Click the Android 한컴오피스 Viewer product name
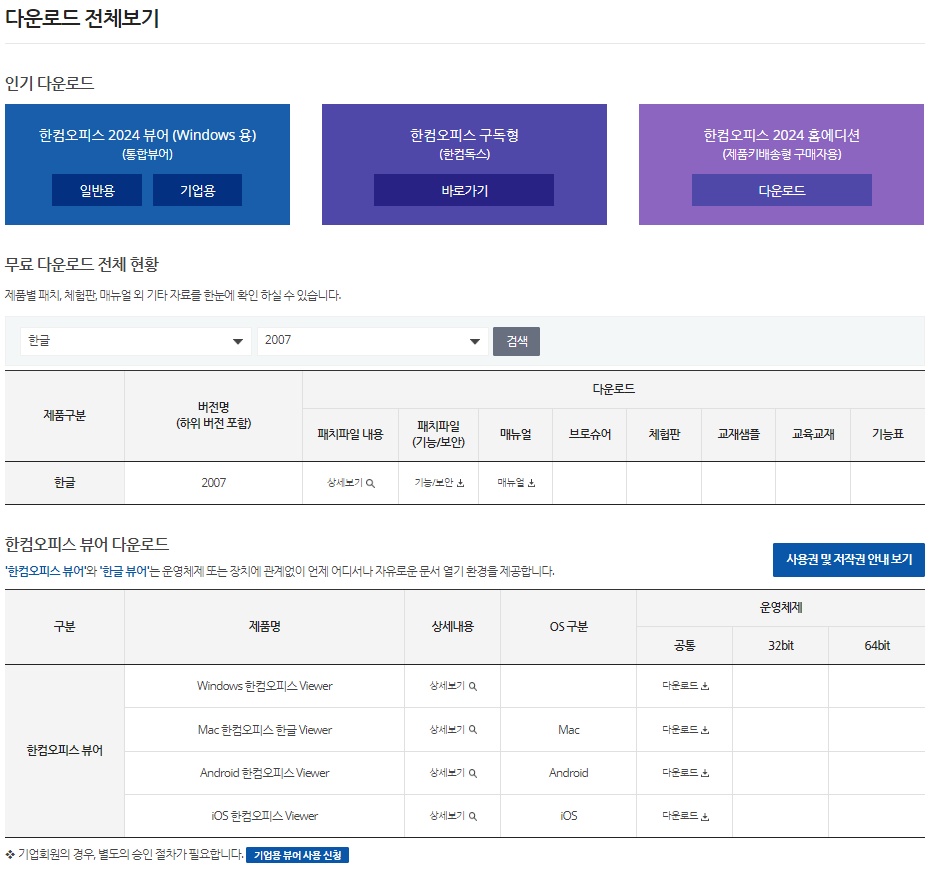This screenshot has width=935, height=878. (x=265, y=773)
